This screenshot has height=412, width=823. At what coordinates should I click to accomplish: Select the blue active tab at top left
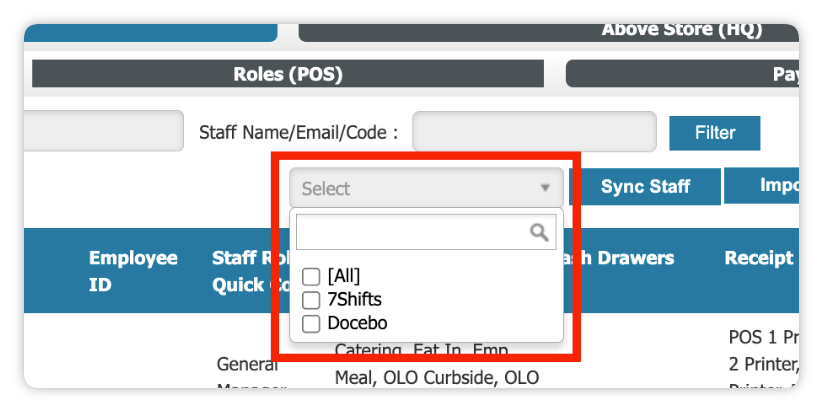point(151,33)
